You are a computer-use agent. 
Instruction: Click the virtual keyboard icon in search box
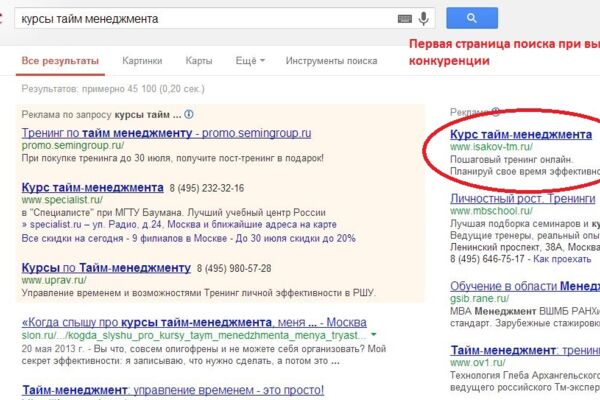coord(404,18)
